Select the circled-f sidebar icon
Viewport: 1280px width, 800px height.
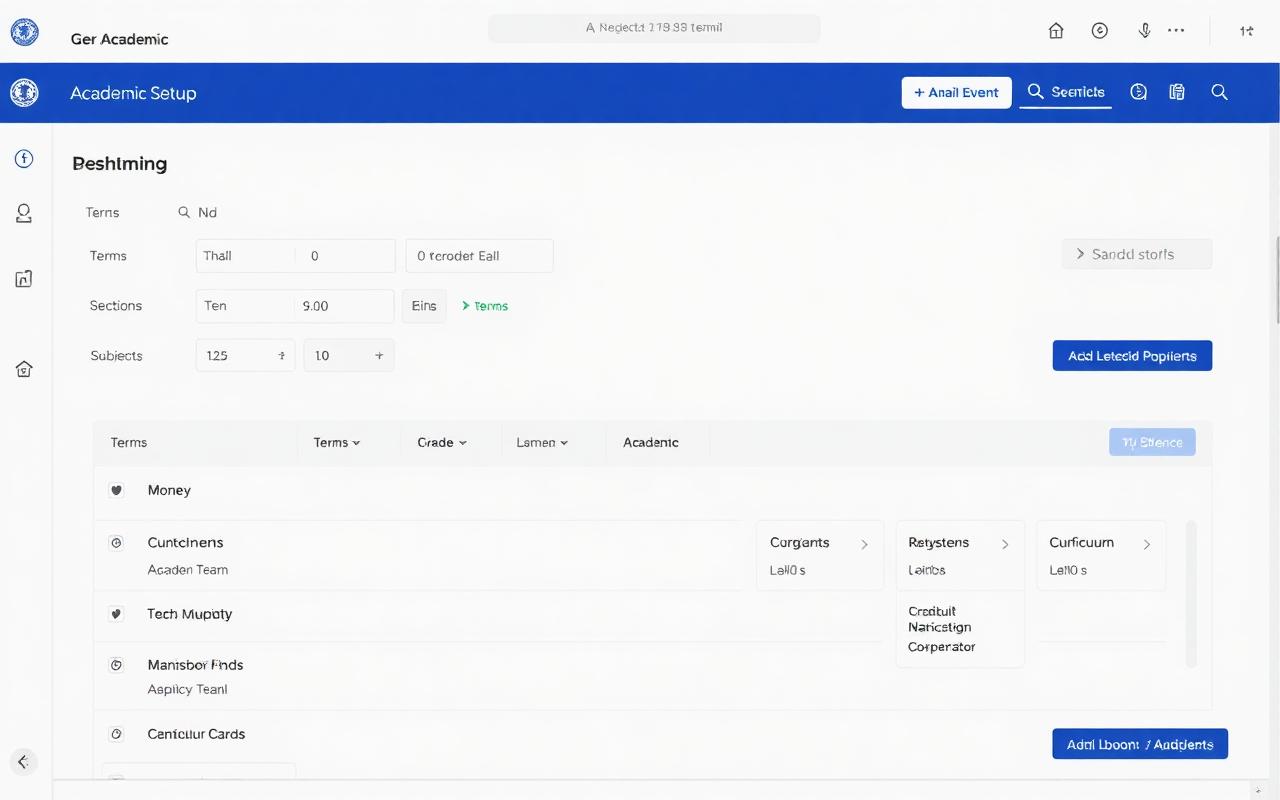23,158
